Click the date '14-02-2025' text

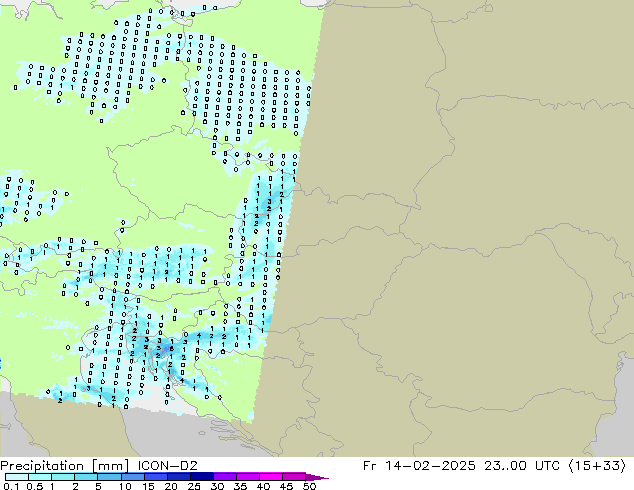(x=430, y=466)
